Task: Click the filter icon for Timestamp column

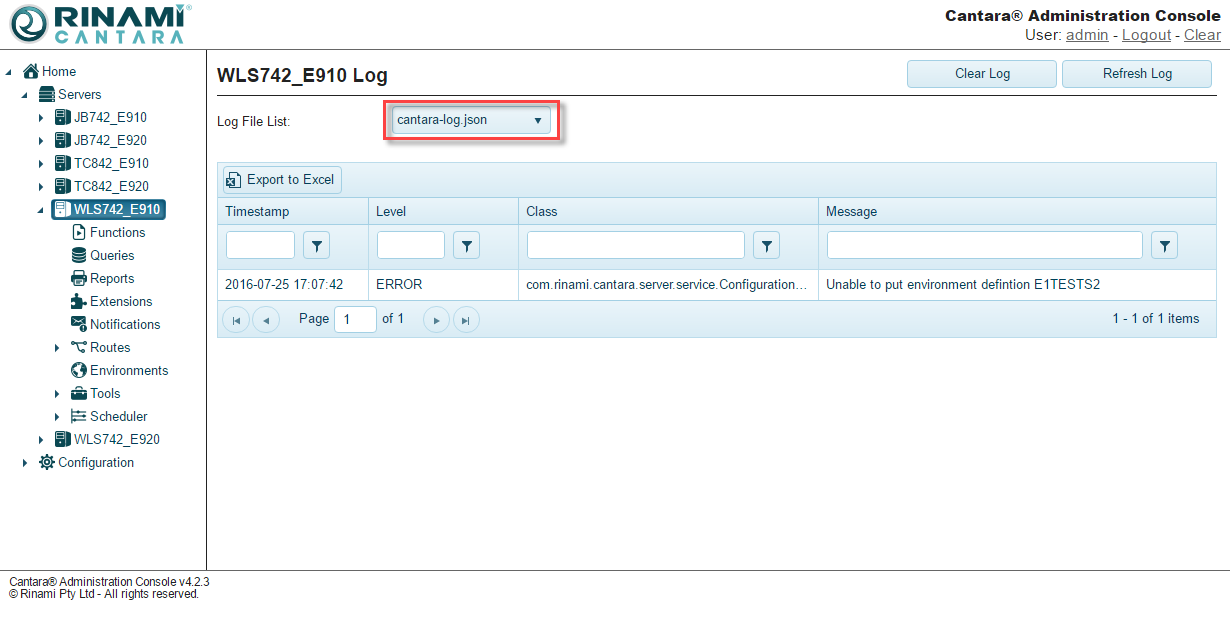Action: pos(316,245)
